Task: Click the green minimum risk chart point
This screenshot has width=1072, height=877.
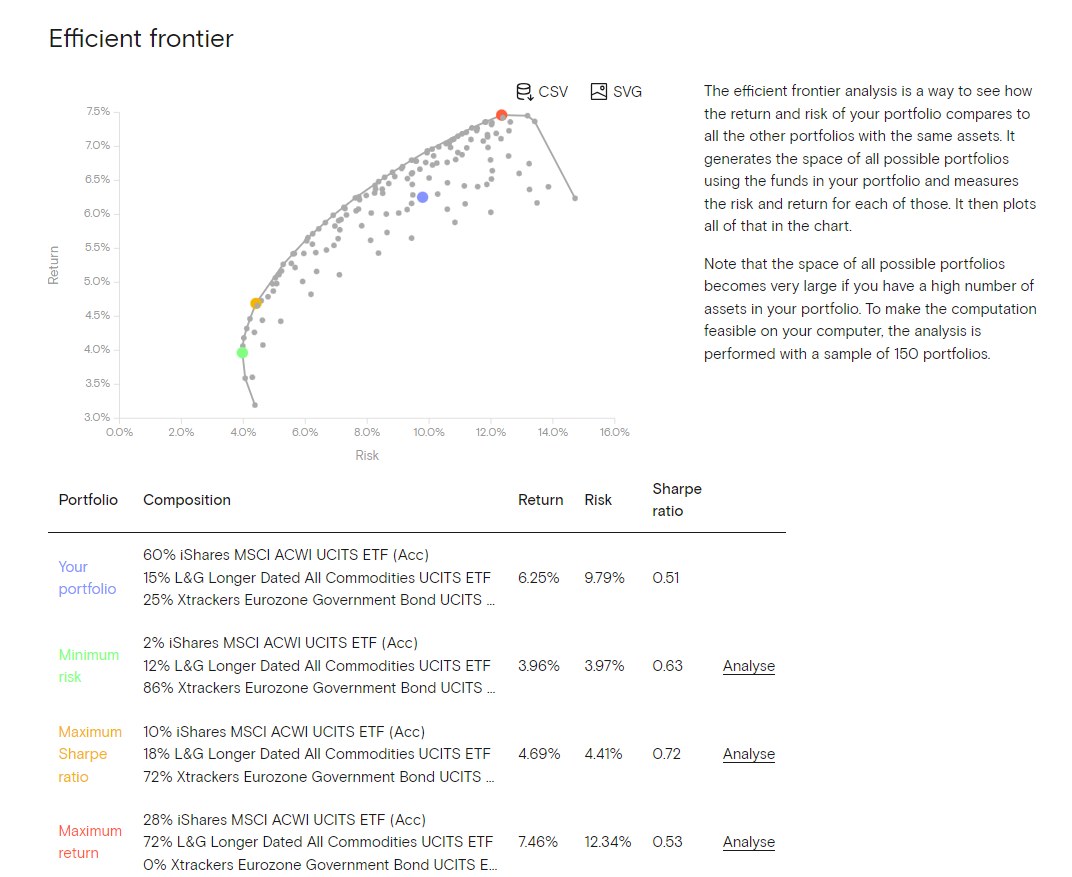Action: click(242, 352)
